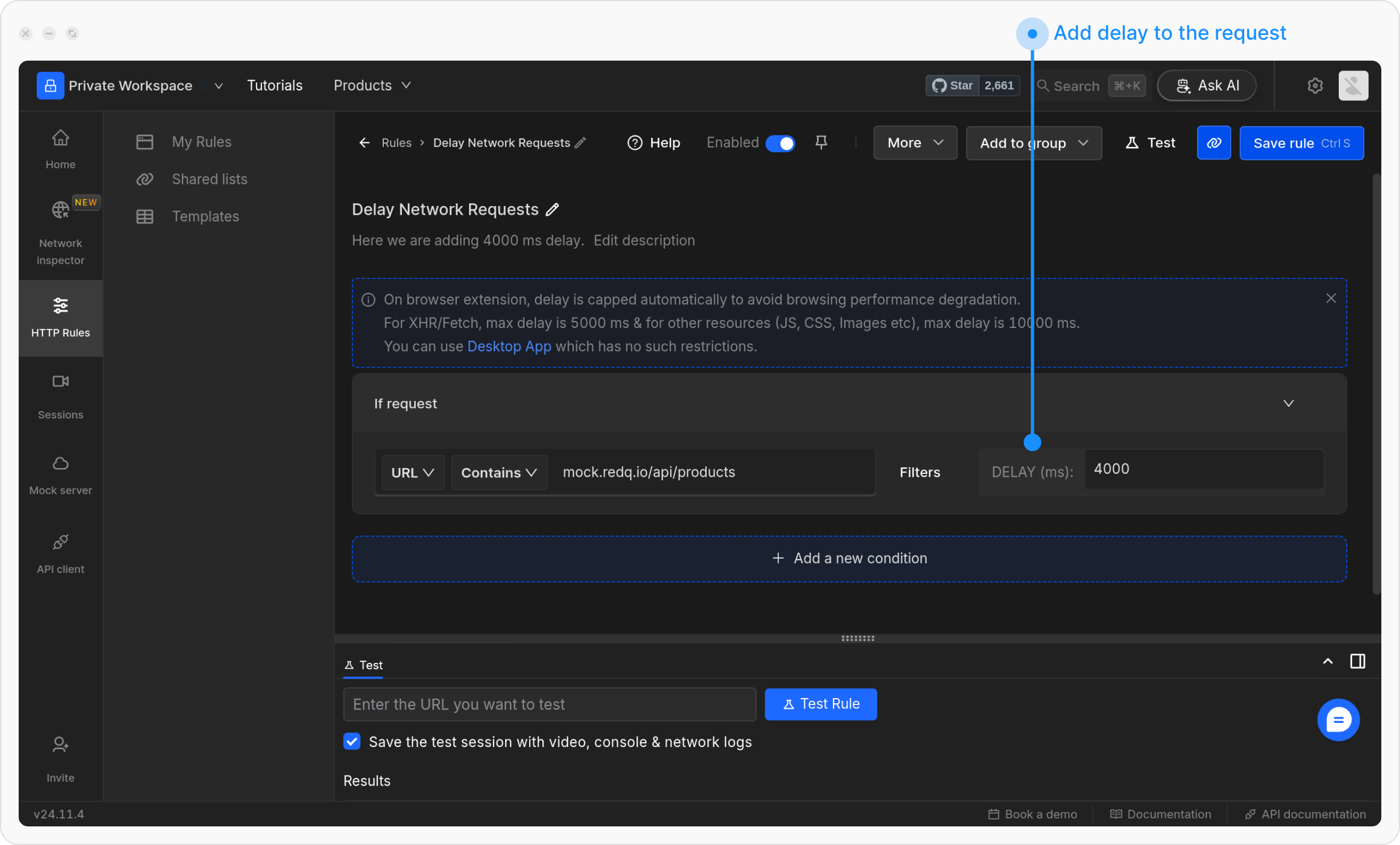
Task: Click the blue share link icon button
Action: pos(1213,143)
